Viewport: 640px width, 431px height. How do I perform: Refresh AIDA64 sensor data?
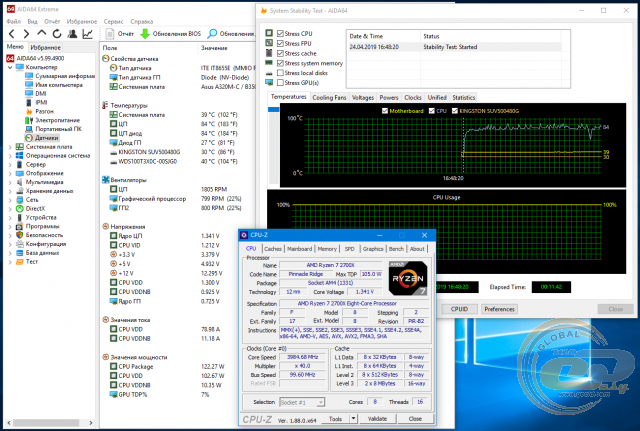coord(57,34)
